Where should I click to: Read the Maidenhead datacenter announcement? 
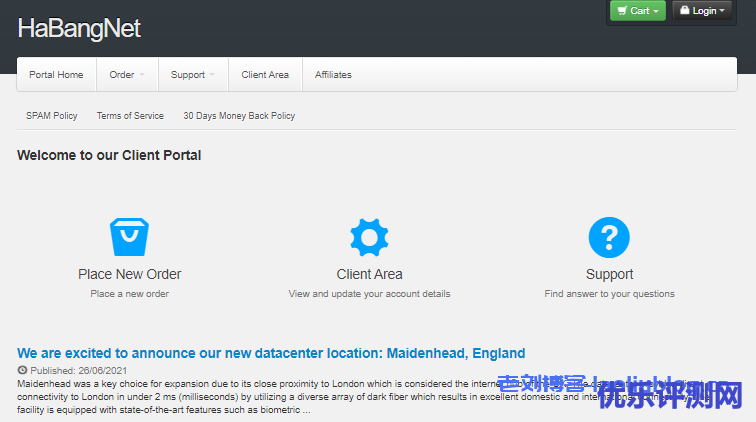271,353
